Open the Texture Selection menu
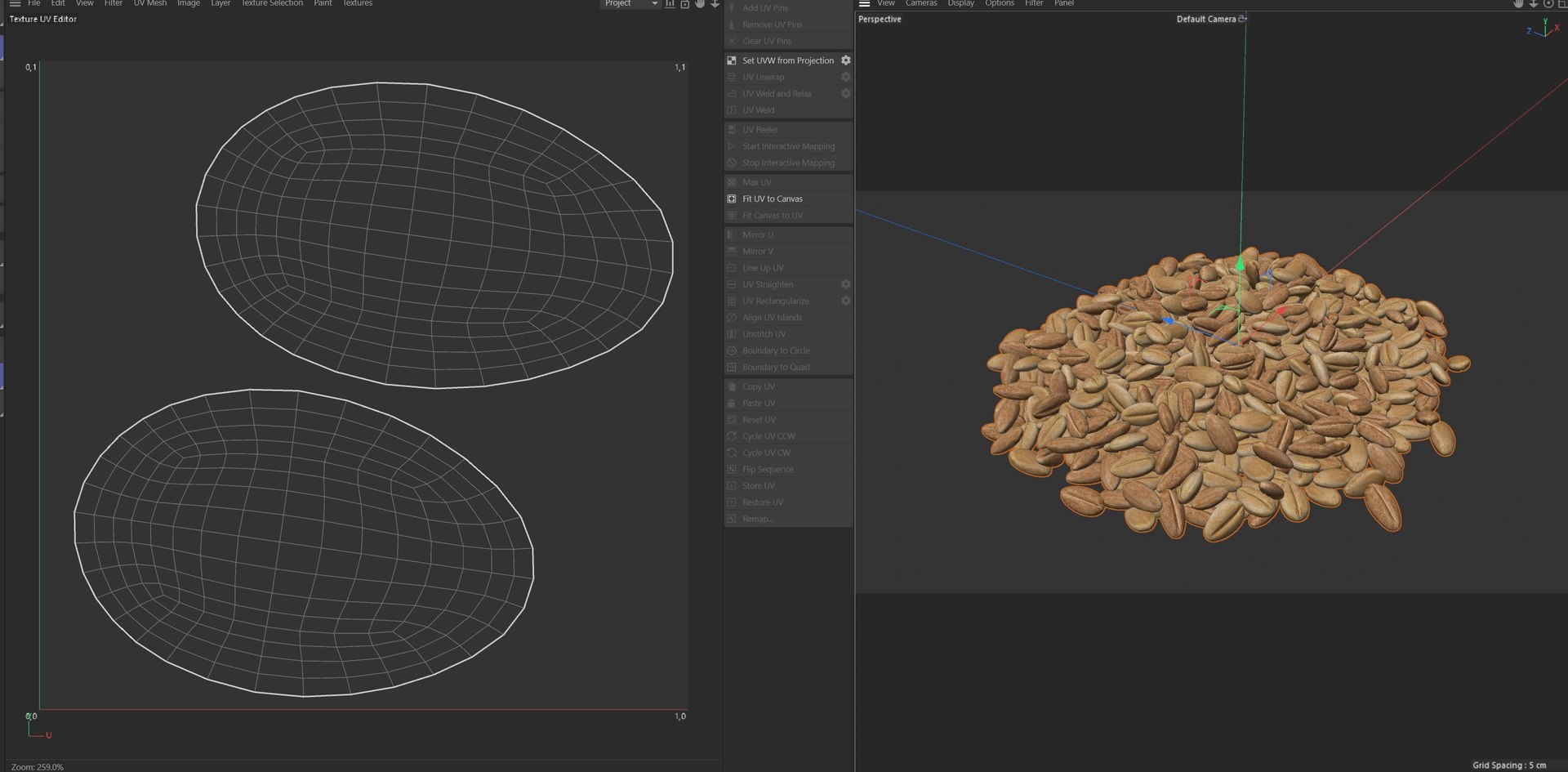The image size is (1568, 772). (272, 3)
